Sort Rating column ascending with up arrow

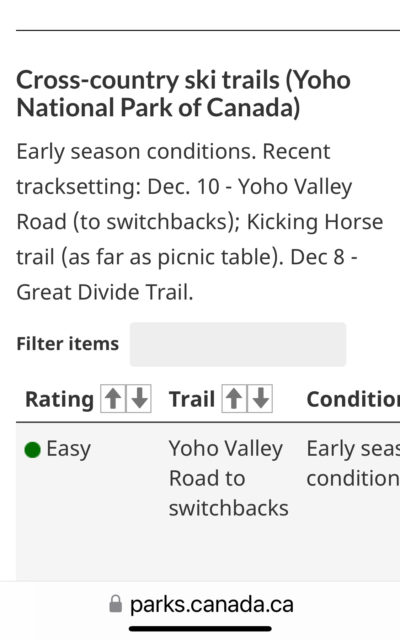pos(113,399)
